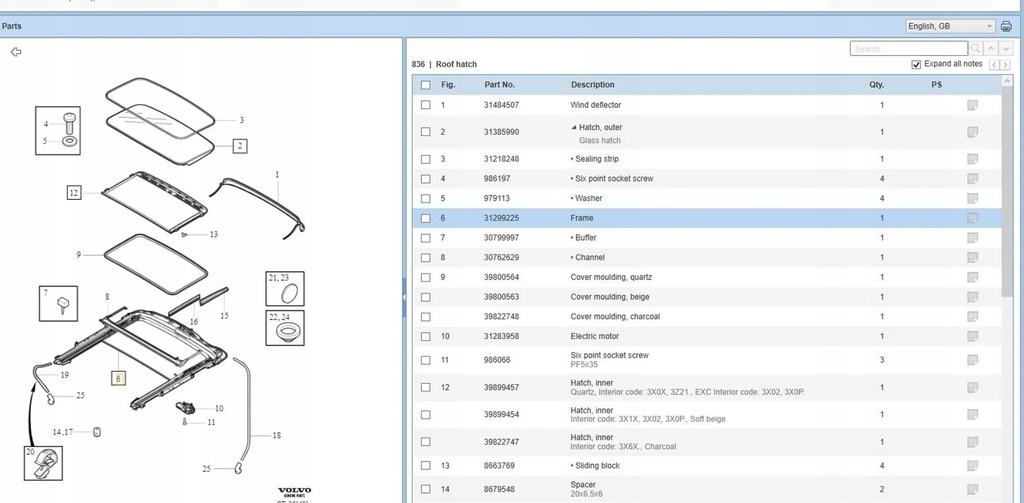Sort by Part No. column header
The width and height of the screenshot is (1024, 503).
coord(499,85)
